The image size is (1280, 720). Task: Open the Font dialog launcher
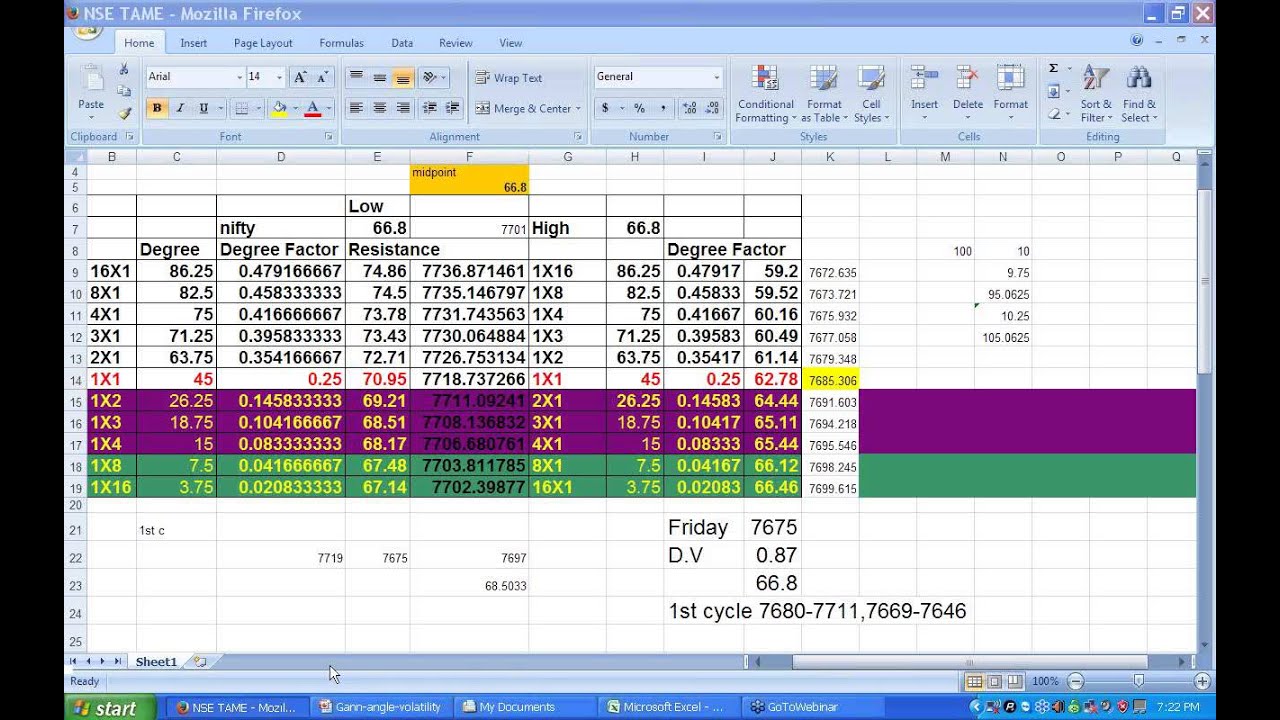click(329, 137)
